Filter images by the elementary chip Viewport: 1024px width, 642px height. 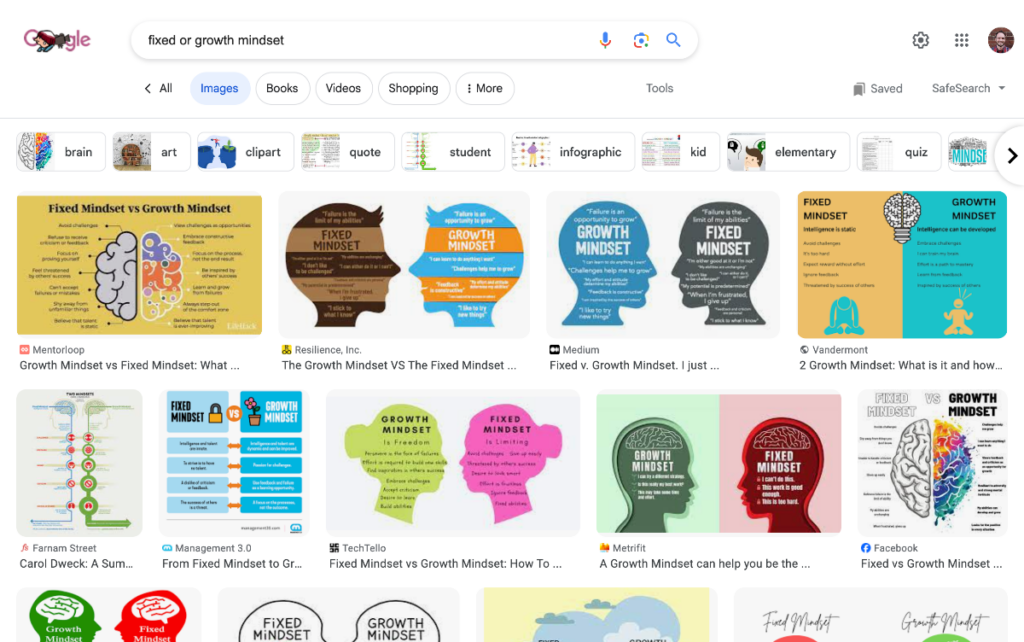pyautogui.click(x=788, y=152)
